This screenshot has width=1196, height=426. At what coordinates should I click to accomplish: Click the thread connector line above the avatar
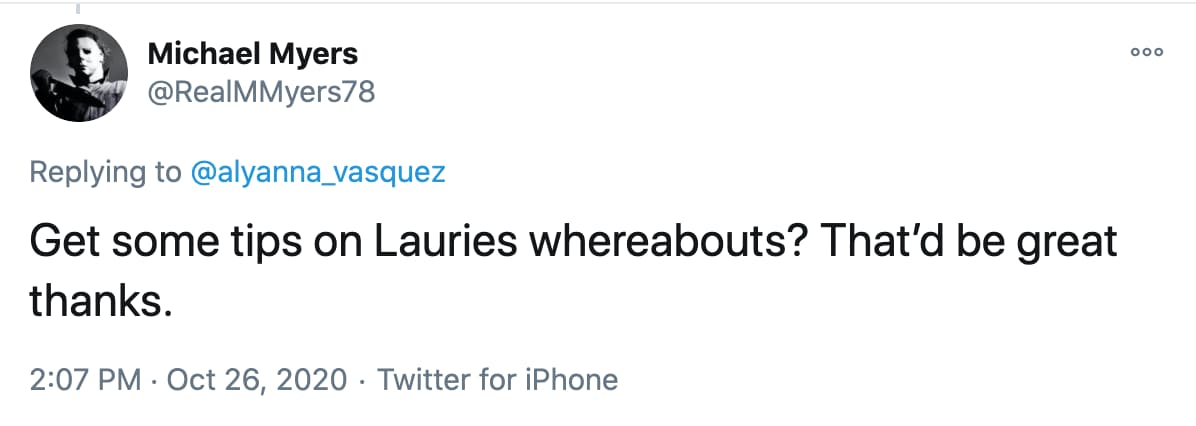coord(79,9)
